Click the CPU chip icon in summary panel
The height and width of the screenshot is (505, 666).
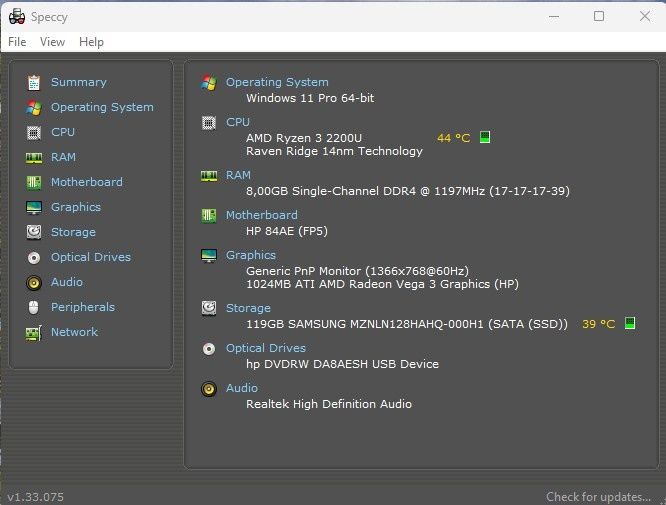pyautogui.click(x=209, y=123)
